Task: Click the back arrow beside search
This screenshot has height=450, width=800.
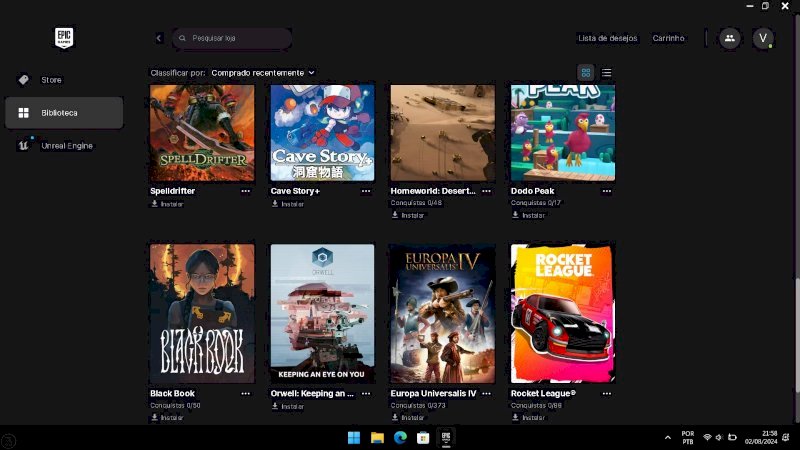Action: (x=159, y=38)
